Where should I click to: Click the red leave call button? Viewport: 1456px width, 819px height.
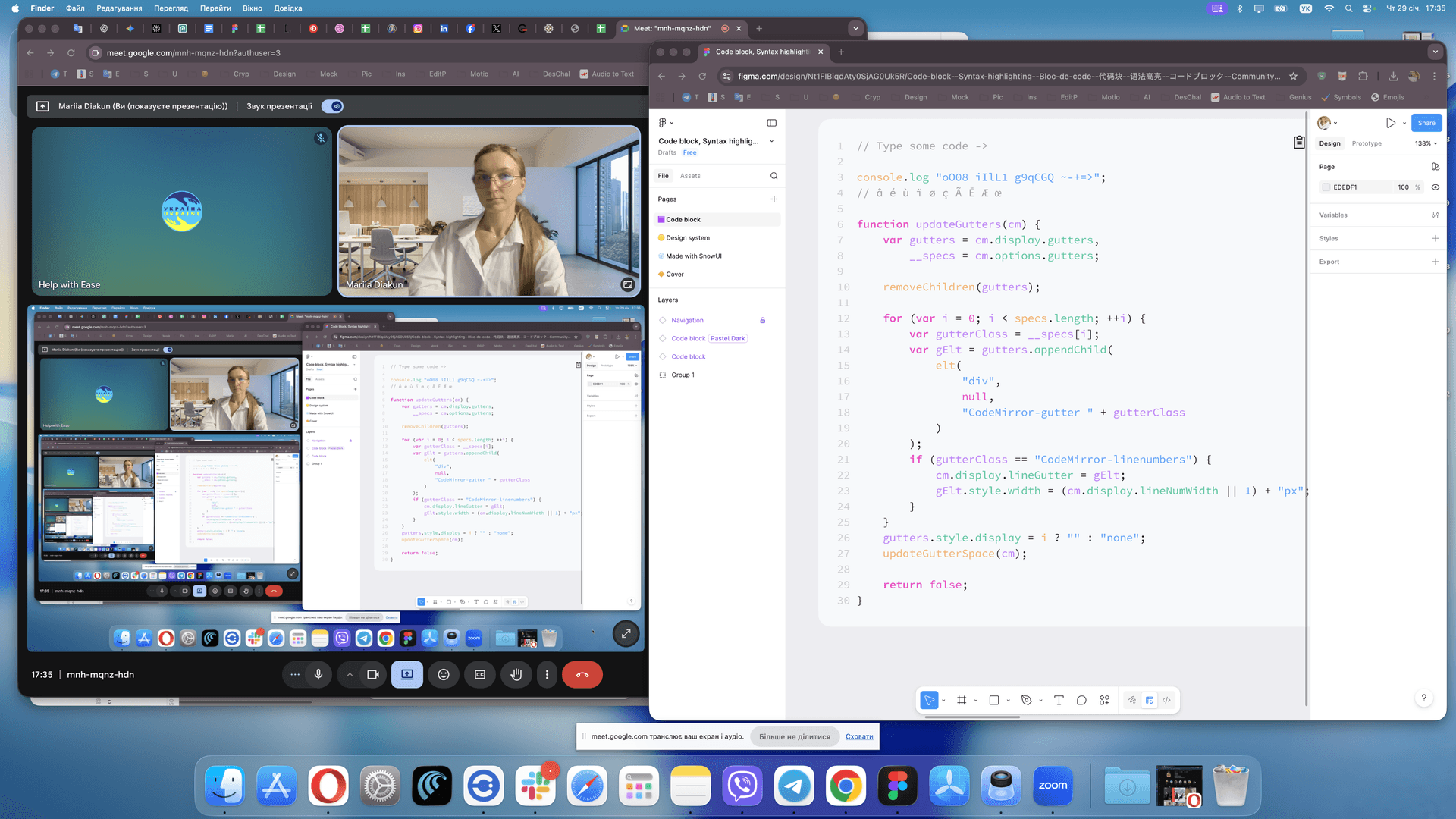[582, 674]
